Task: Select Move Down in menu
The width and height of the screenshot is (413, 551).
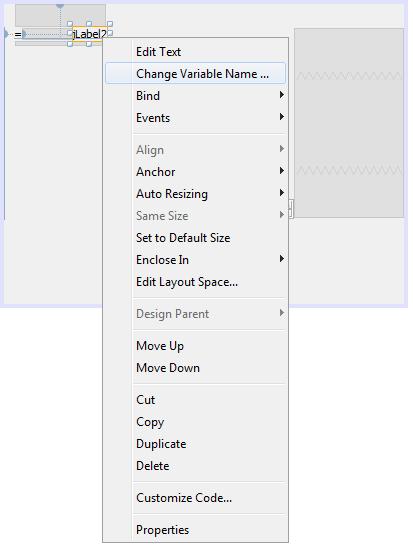Action: coord(195,368)
